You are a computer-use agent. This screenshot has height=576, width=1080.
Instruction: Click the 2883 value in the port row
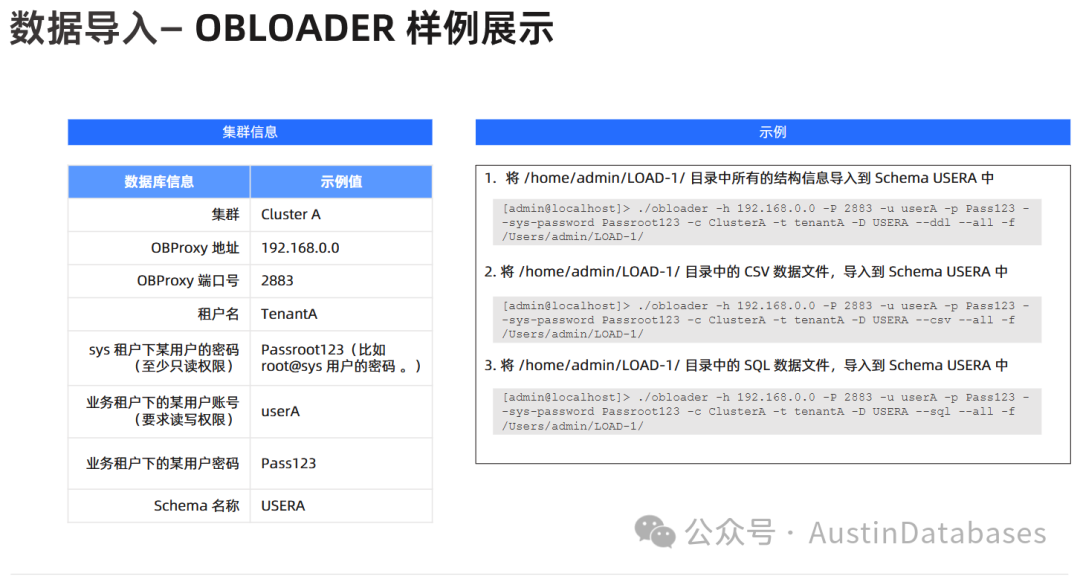pyautogui.click(x=277, y=281)
